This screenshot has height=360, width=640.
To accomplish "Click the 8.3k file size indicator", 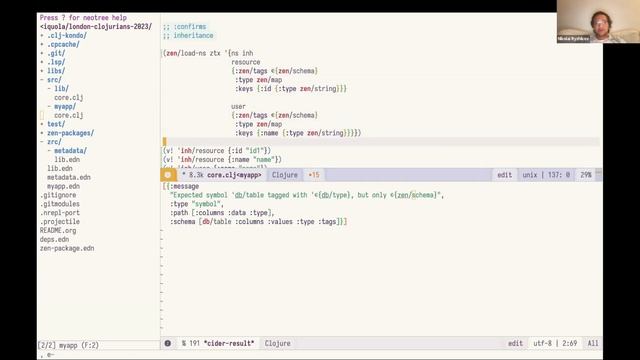I will click(196, 175).
